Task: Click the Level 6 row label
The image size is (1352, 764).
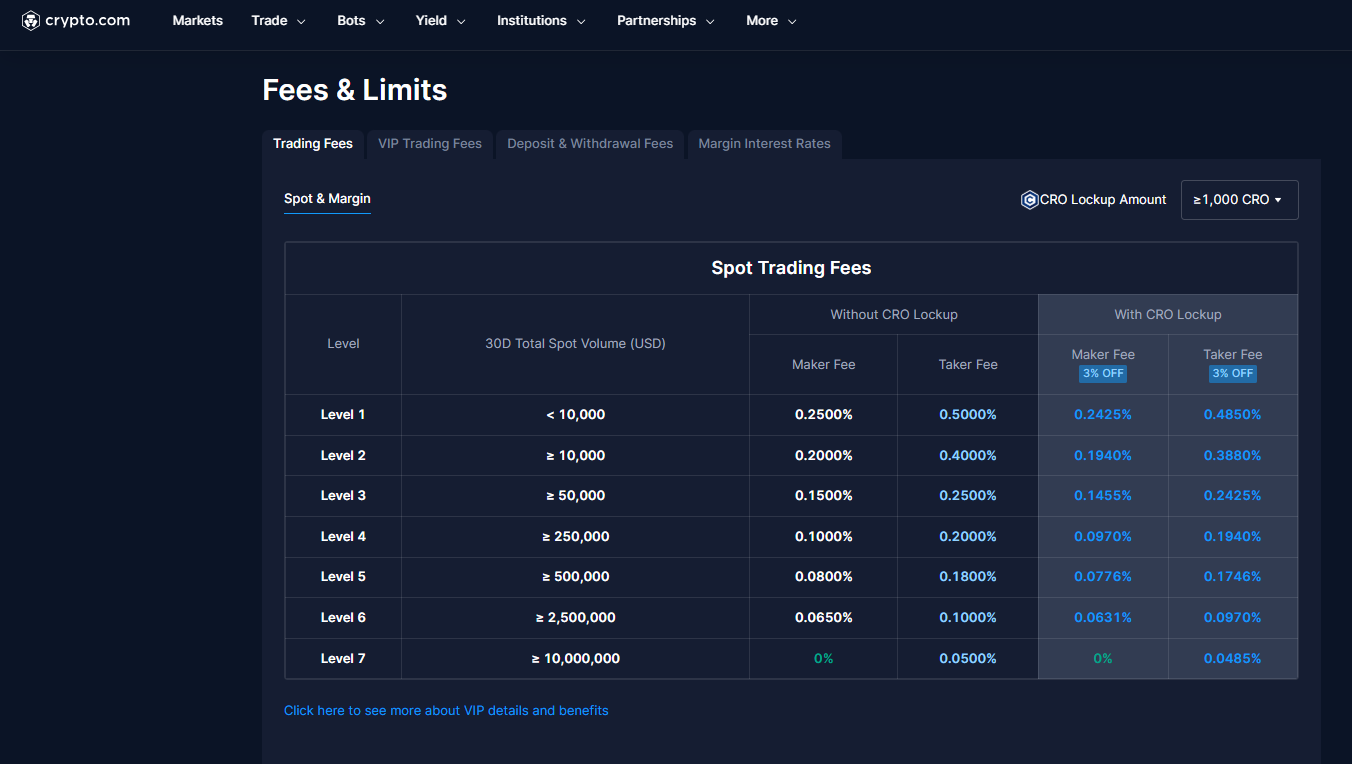Action: point(343,617)
